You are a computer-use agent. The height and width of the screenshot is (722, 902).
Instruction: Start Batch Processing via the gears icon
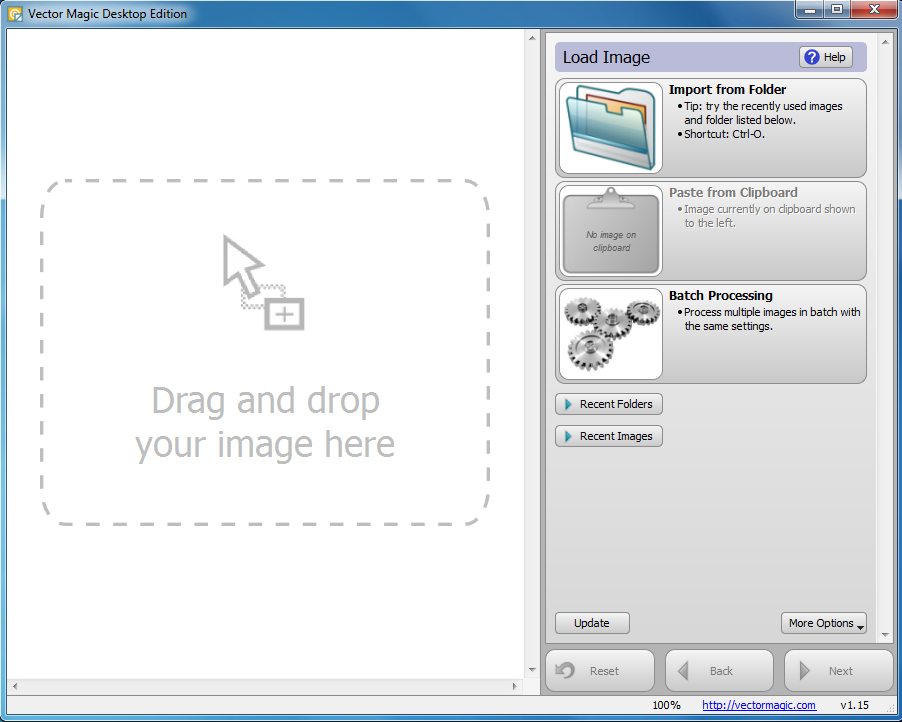coord(610,333)
